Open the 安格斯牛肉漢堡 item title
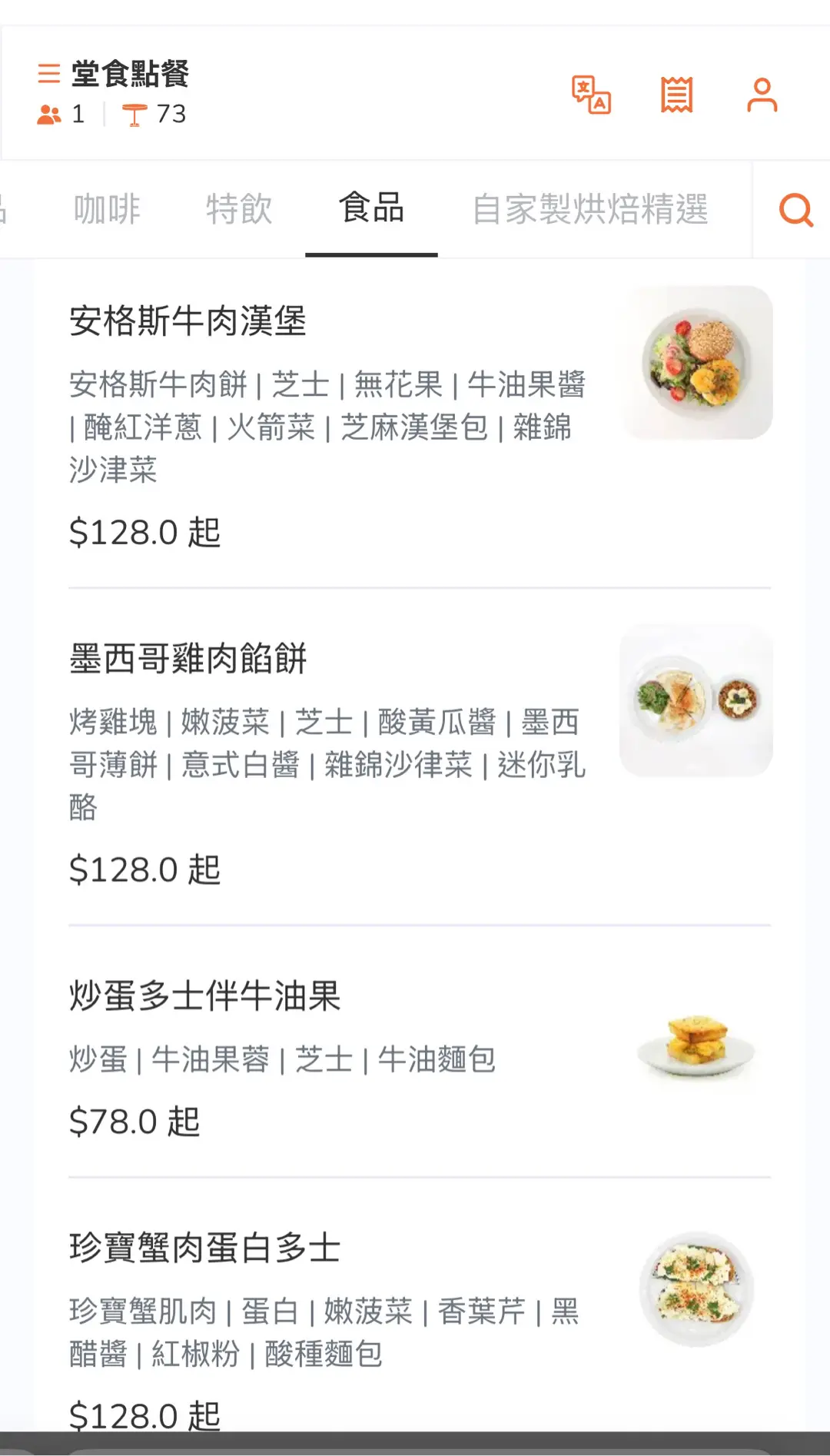This screenshot has width=830, height=1456. pos(188,321)
